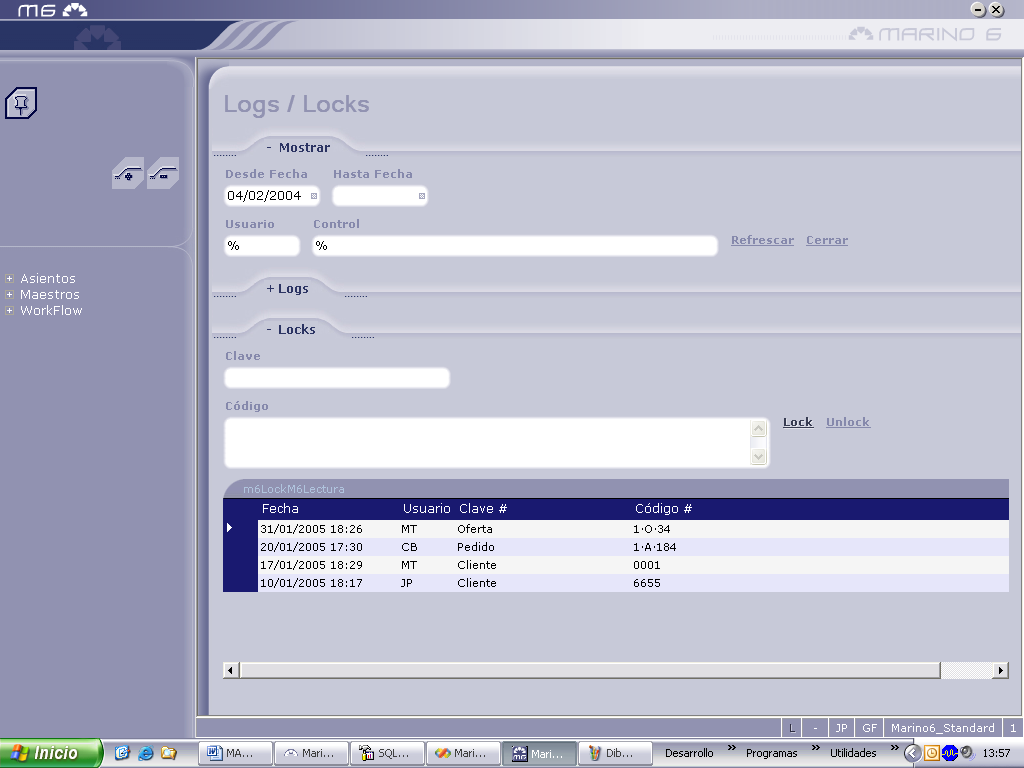Select the row marker arrow for the Oferta row
1024x768 pixels.
(230, 528)
